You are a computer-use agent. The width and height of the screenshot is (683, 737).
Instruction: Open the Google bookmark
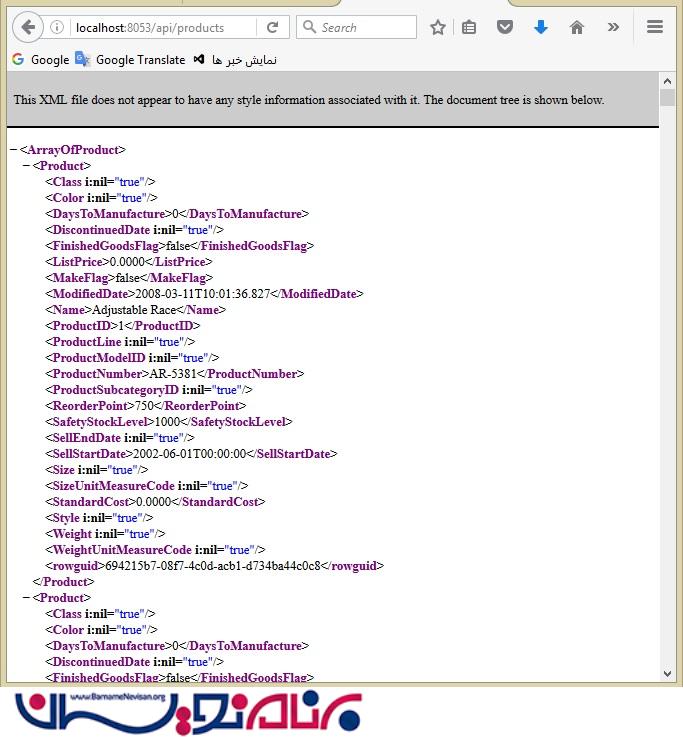(41, 60)
